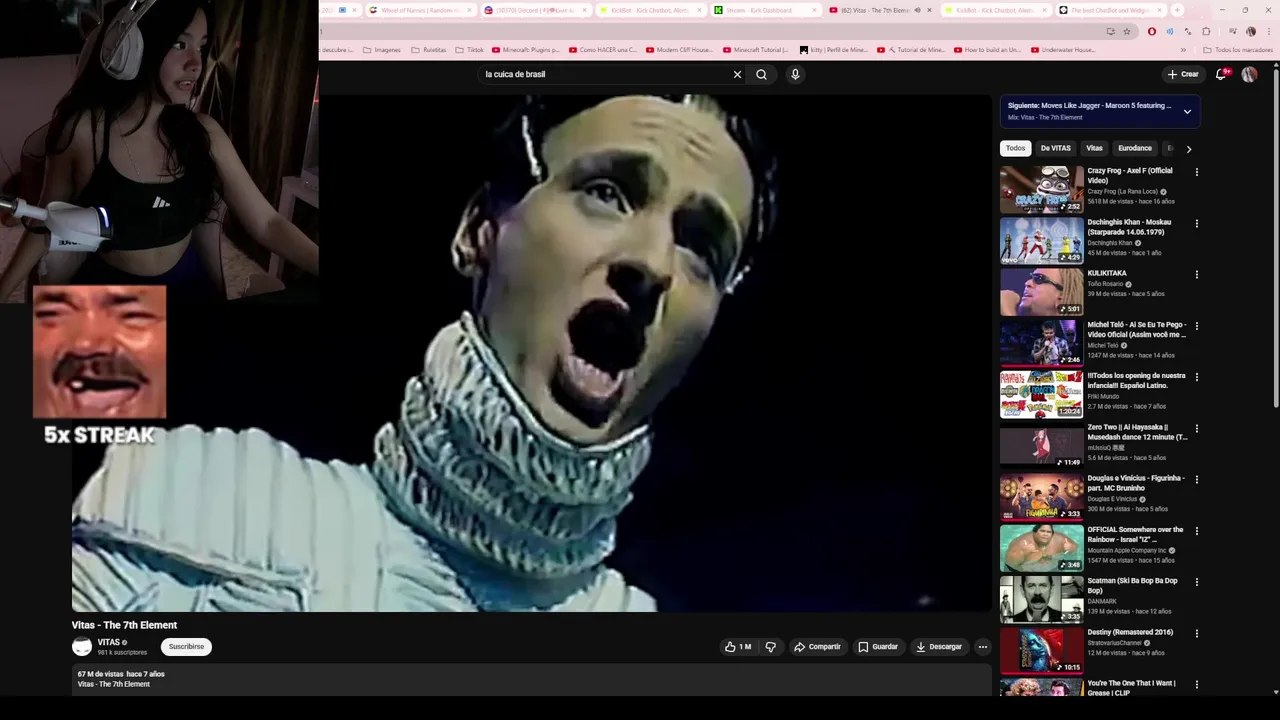This screenshot has width=1280, height=720.
Task: Click the magnifying glass search button
Action: tap(761, 74)
